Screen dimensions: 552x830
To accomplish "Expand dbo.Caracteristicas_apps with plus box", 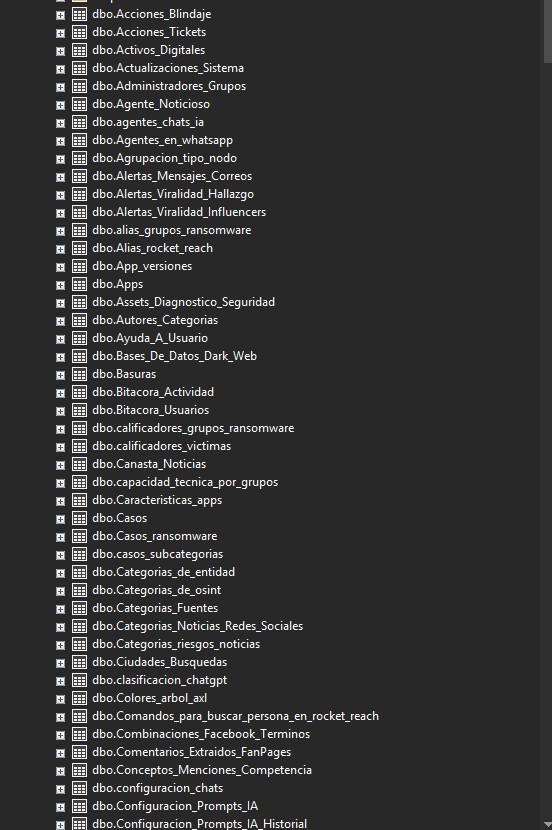I will (60, 501).
